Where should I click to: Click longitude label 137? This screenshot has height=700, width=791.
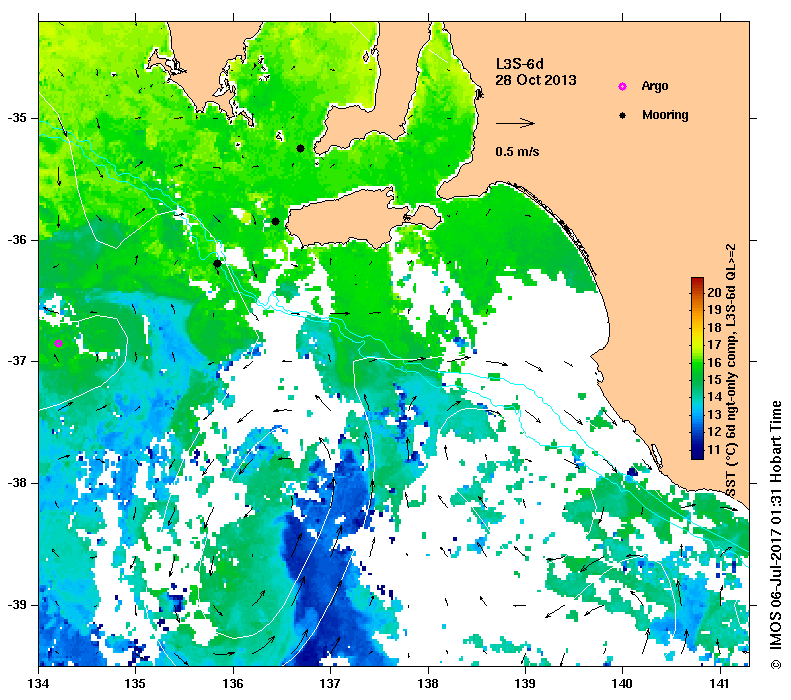[x=330, y=683]
